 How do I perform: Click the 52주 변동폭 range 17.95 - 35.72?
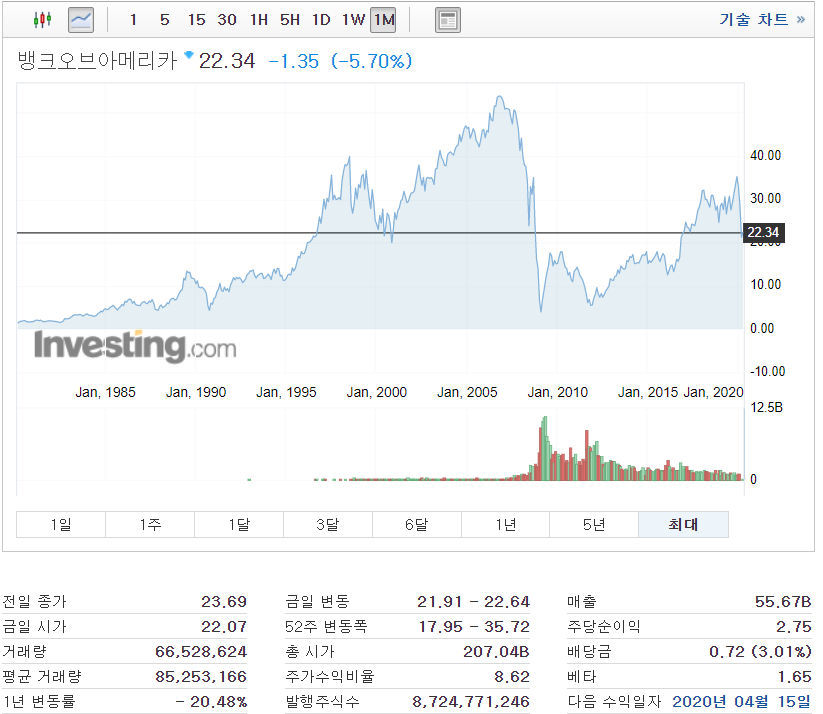474,626
